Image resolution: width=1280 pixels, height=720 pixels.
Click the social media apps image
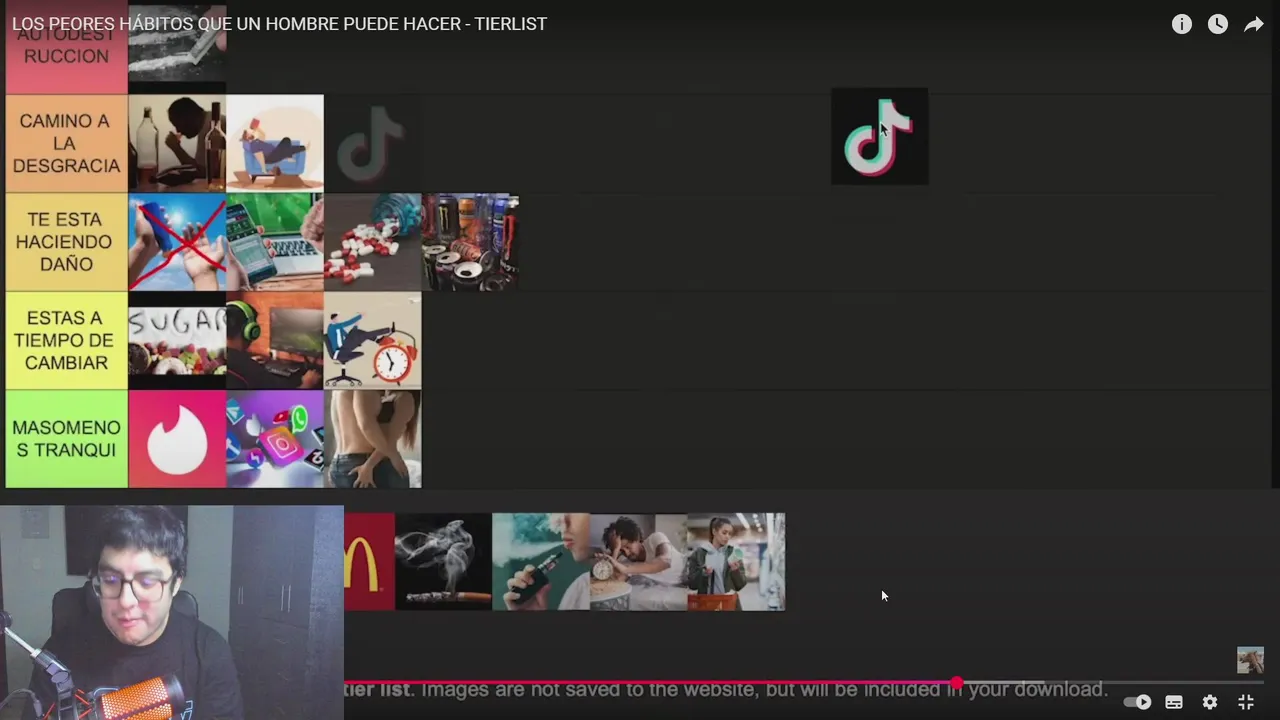pyautogui.click(x=275, y=439)
